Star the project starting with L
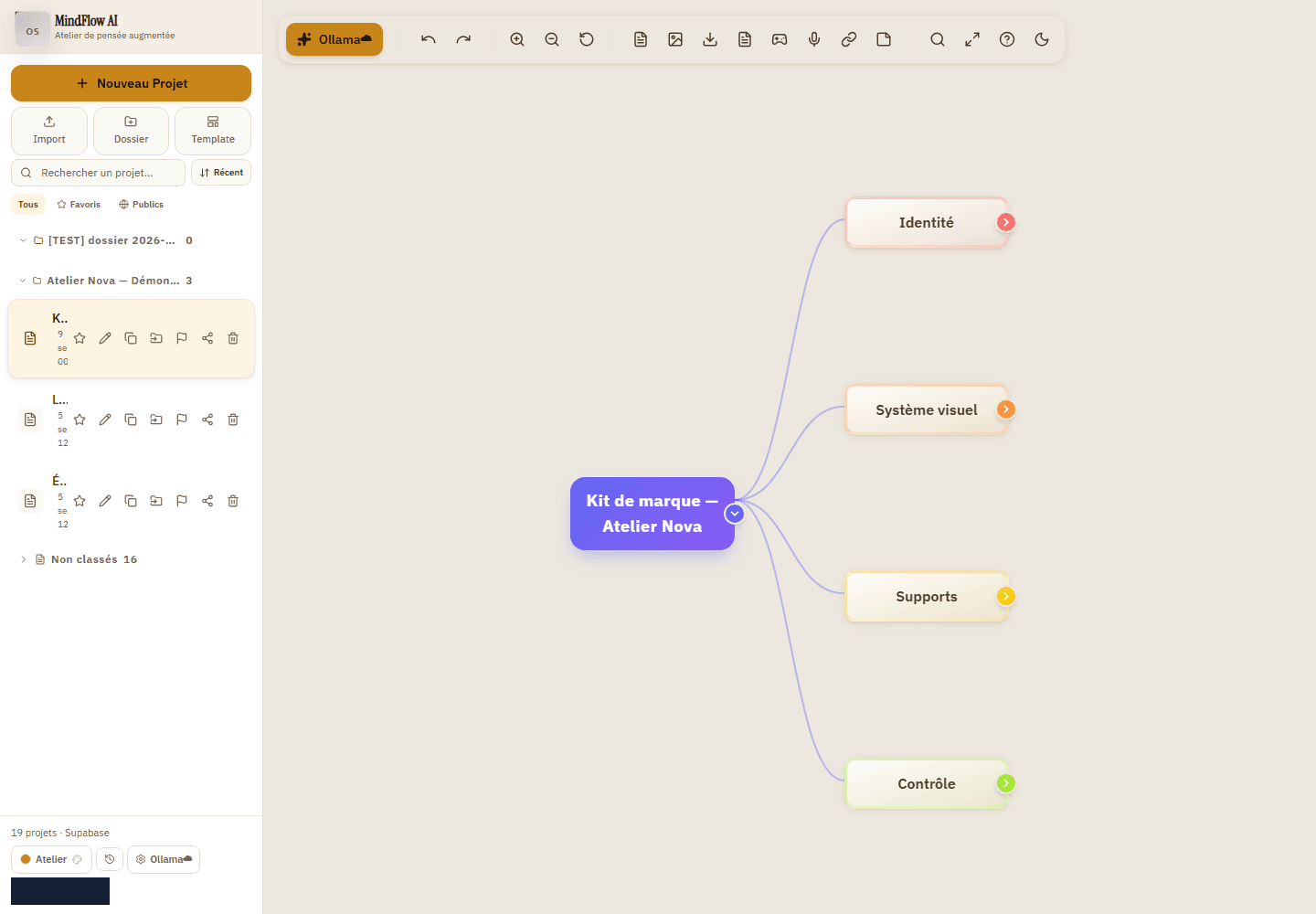This screenshot has height=914, width=1316. [80, 420]
